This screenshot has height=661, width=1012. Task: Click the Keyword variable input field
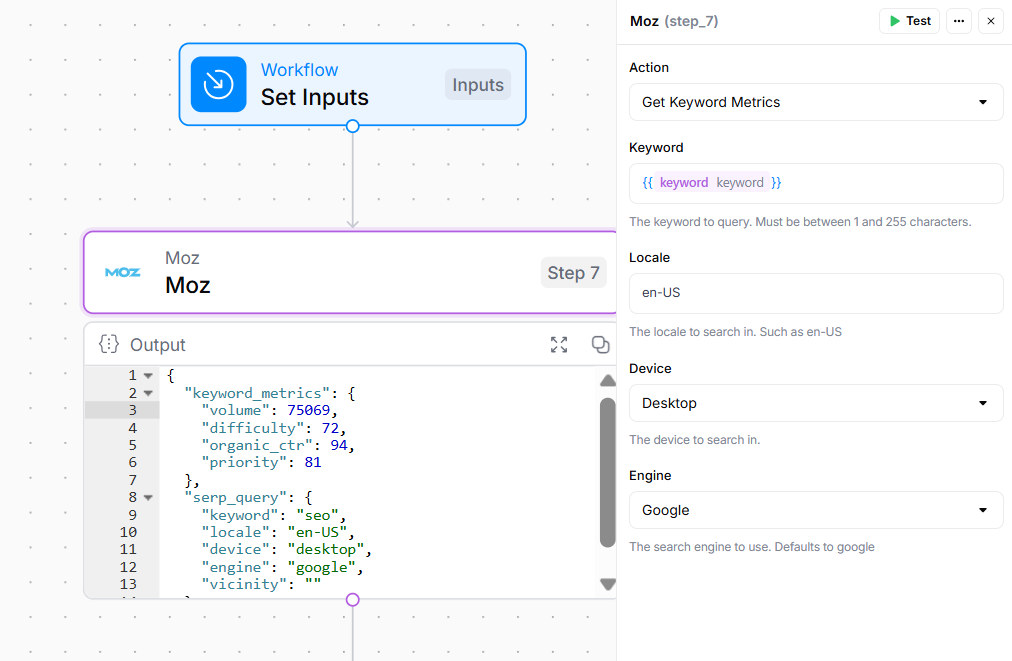pos(815,183)
